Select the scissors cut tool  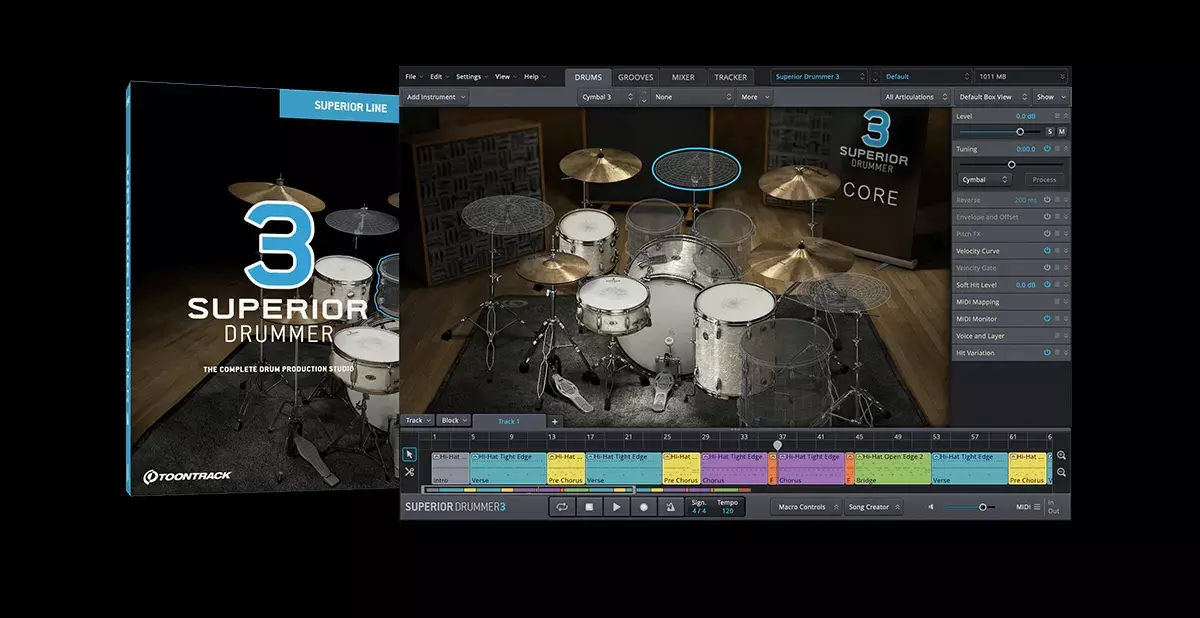click(410, 471)
